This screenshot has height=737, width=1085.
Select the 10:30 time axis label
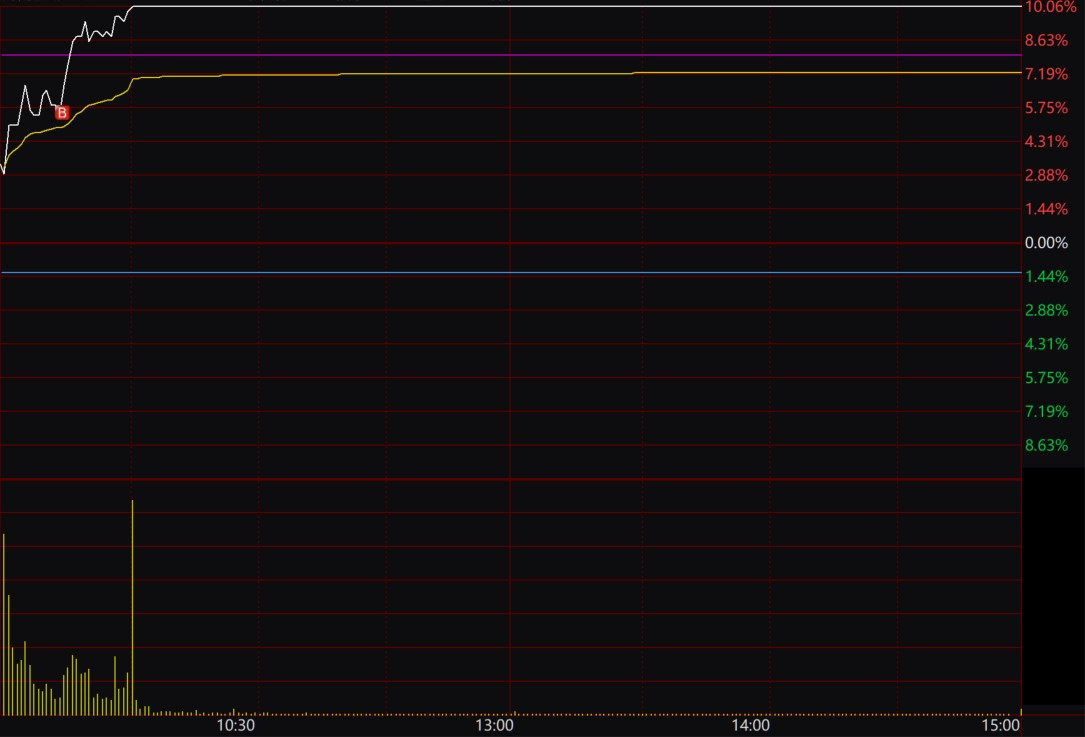[237, 725]
